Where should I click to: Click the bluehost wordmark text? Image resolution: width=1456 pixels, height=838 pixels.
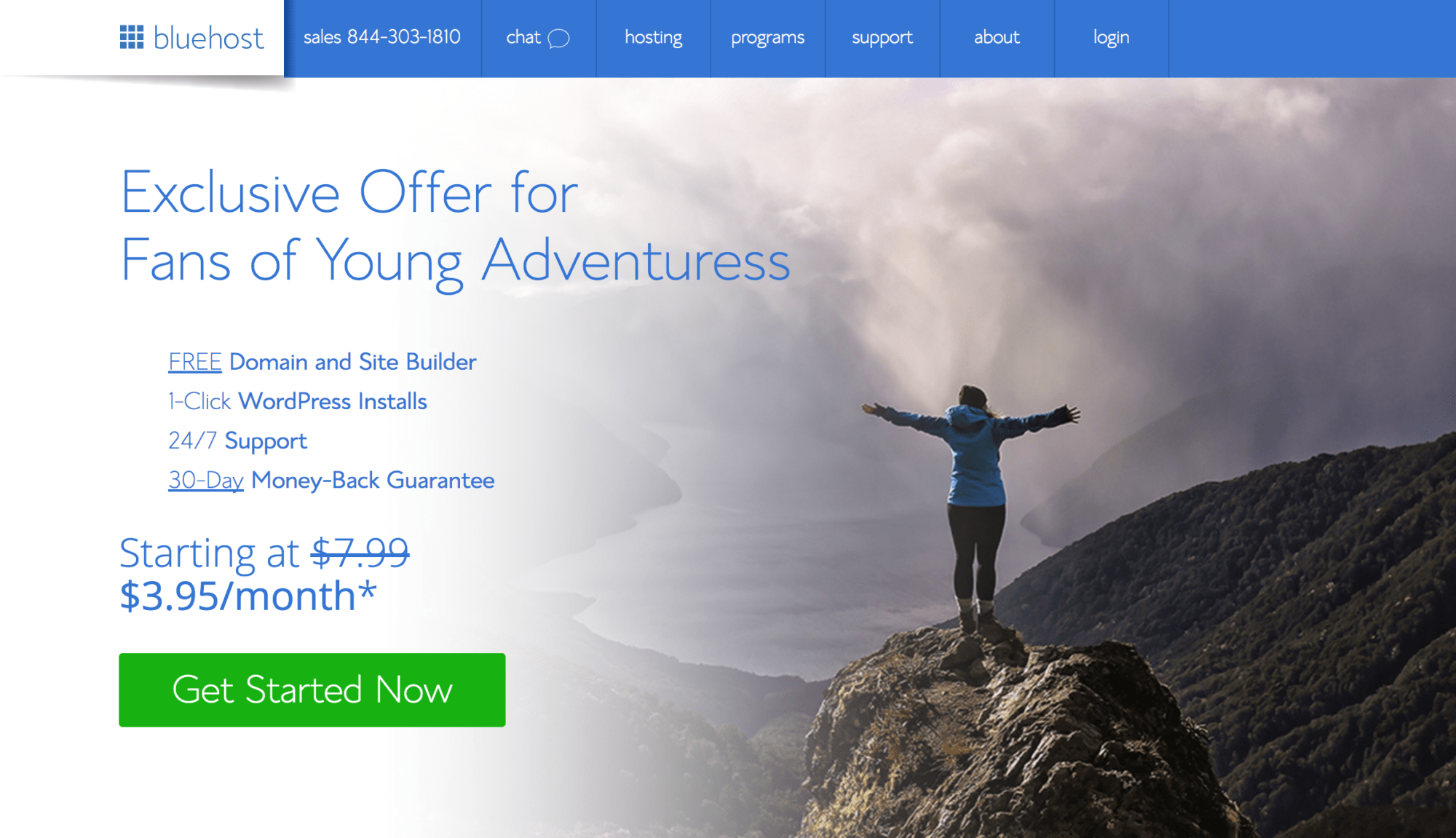tap(208, 38)
